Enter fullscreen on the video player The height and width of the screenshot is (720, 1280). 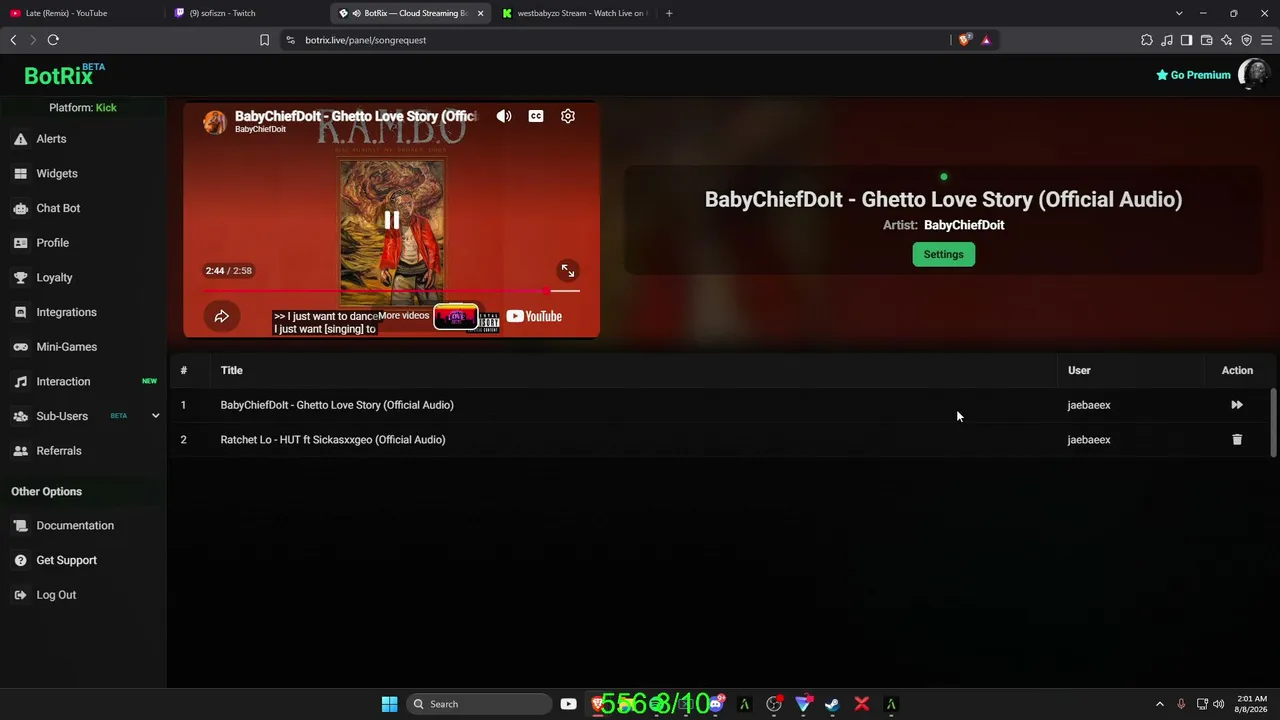click(x=568, y=271)
